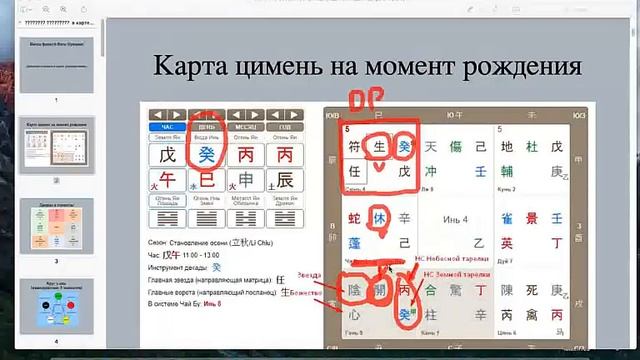Click the red 丙 stem in month column

[x=246, y=155]
